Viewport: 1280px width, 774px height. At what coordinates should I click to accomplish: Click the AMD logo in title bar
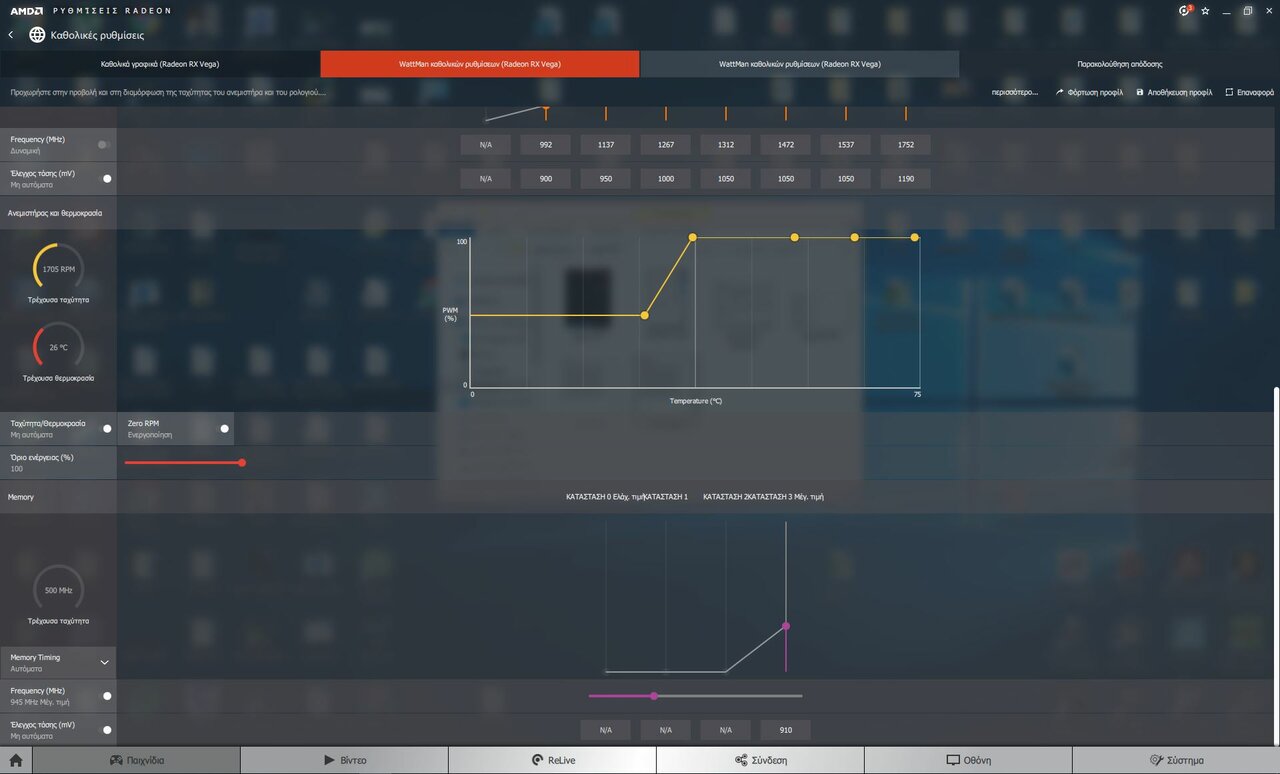[x=26, y=10]
